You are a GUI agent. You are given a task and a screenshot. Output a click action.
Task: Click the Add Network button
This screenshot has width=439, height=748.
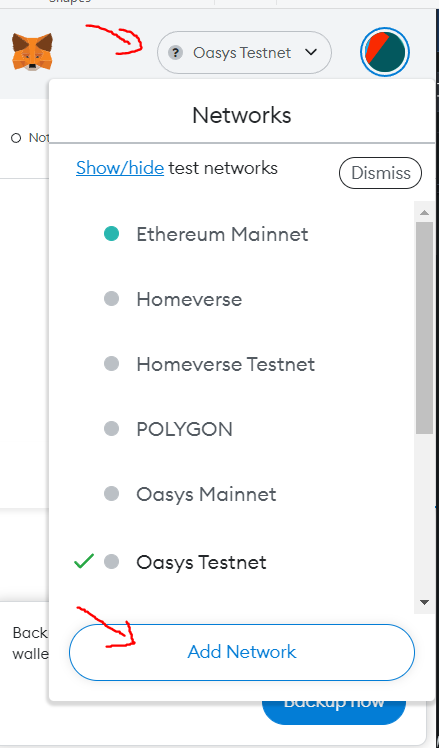coord(242,652)
